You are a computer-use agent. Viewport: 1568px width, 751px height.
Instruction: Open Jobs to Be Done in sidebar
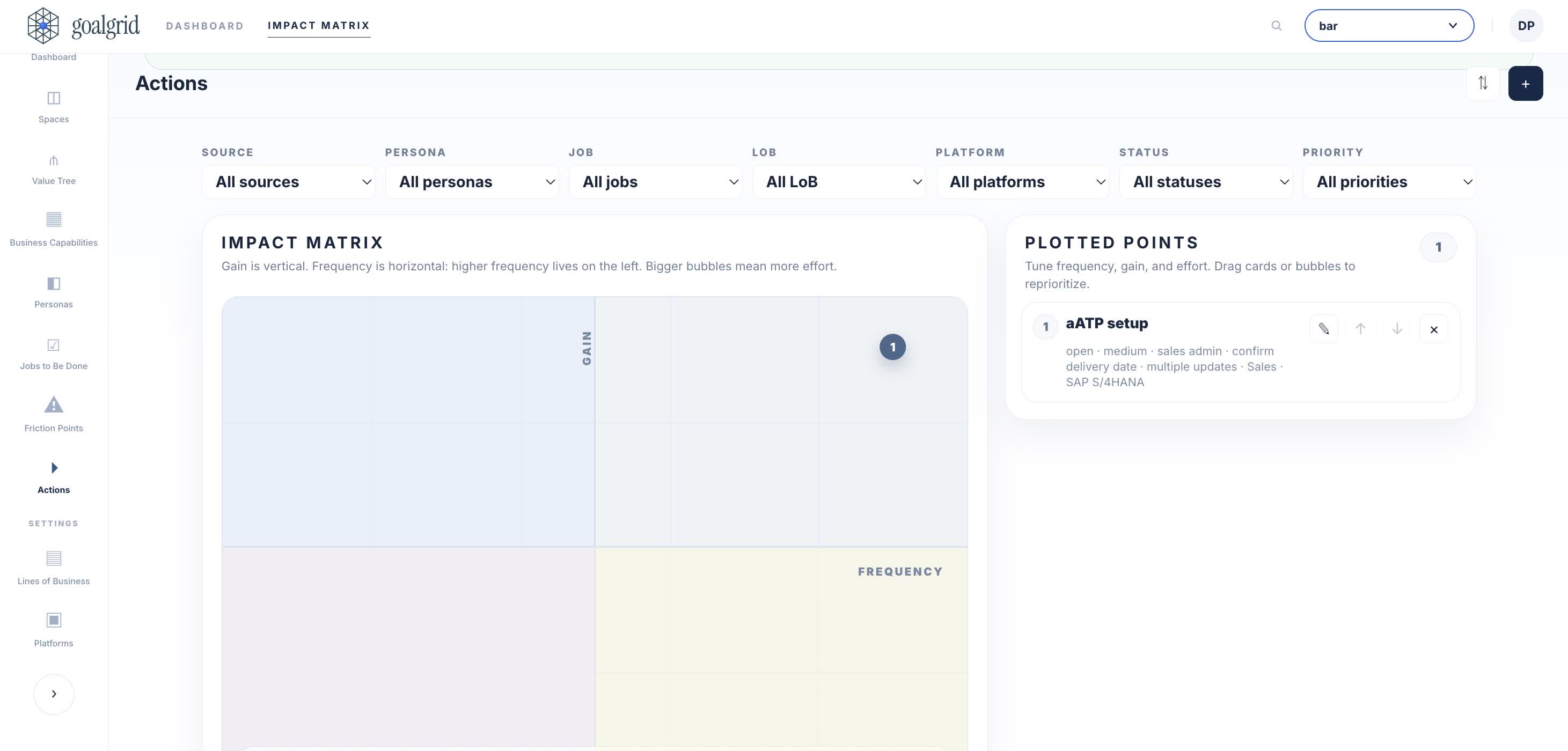tap(54, 354)
